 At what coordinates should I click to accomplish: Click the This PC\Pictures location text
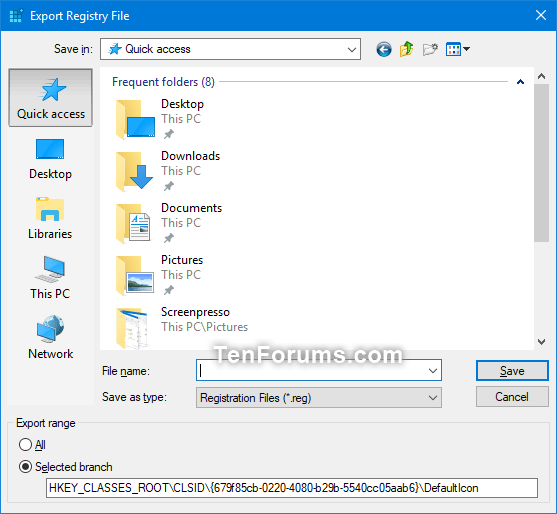pyautogui.click(x=205, y=327)
